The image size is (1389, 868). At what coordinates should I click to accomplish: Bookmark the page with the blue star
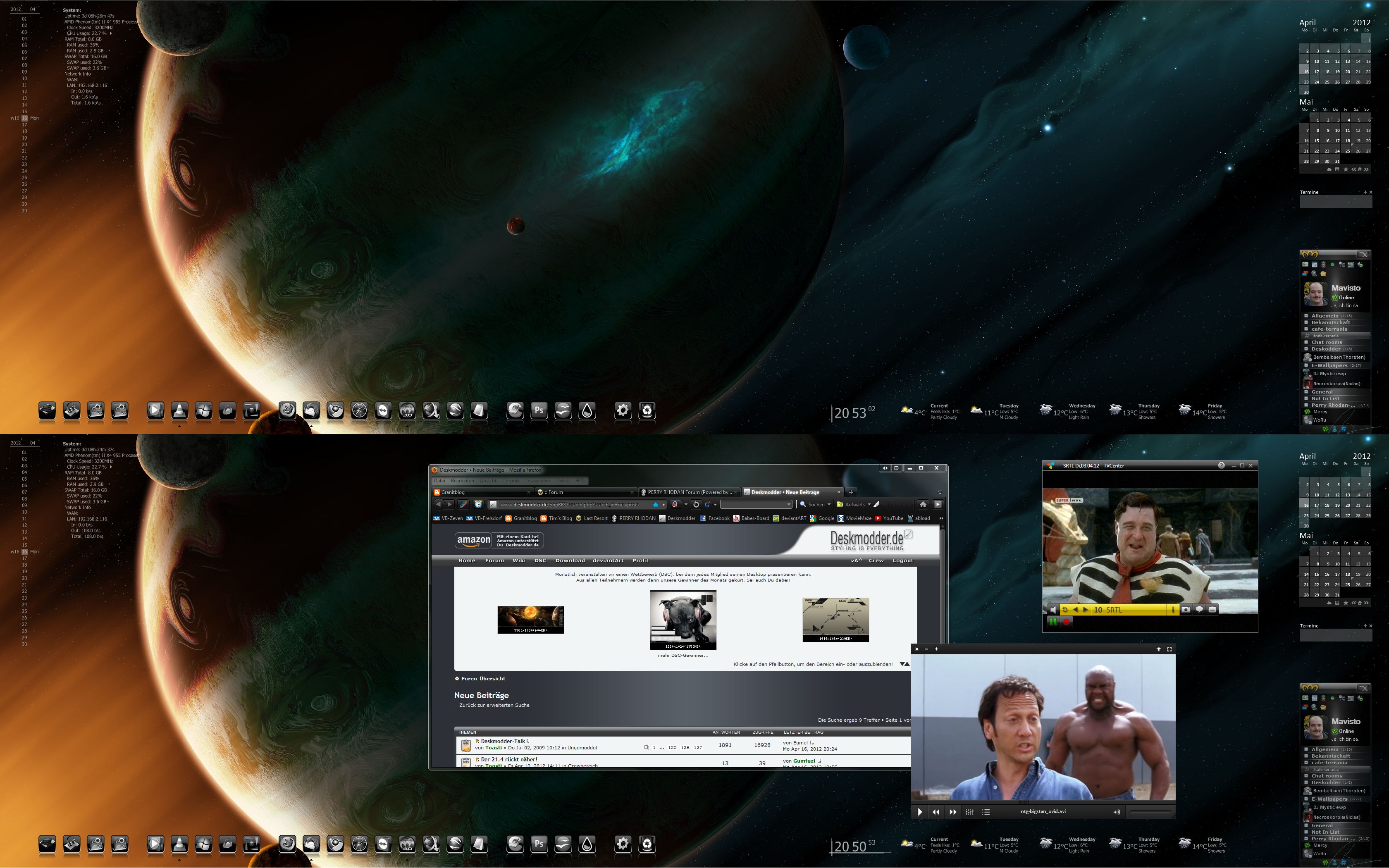point(656,505)
